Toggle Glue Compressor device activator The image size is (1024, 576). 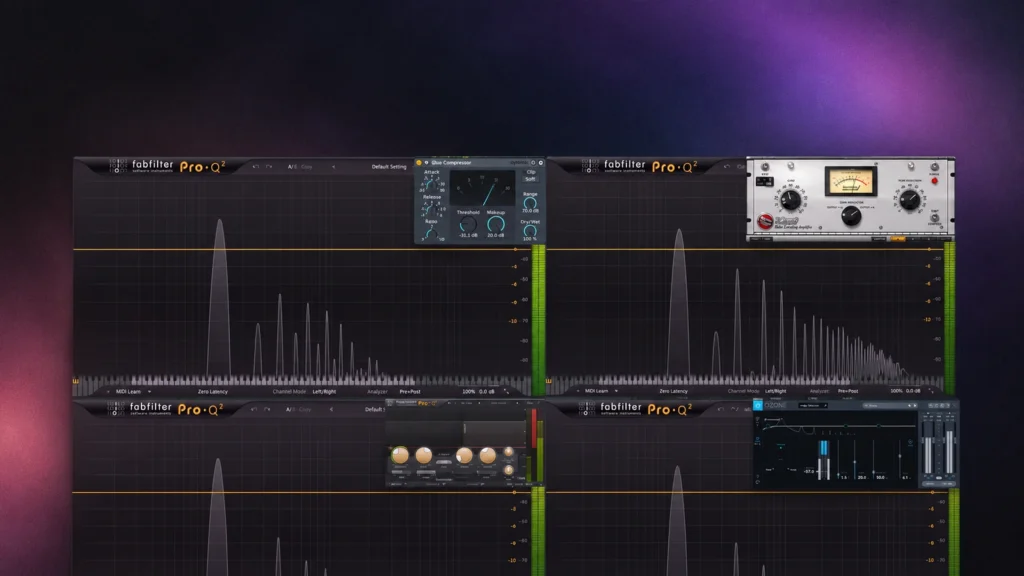coord(419,163)
